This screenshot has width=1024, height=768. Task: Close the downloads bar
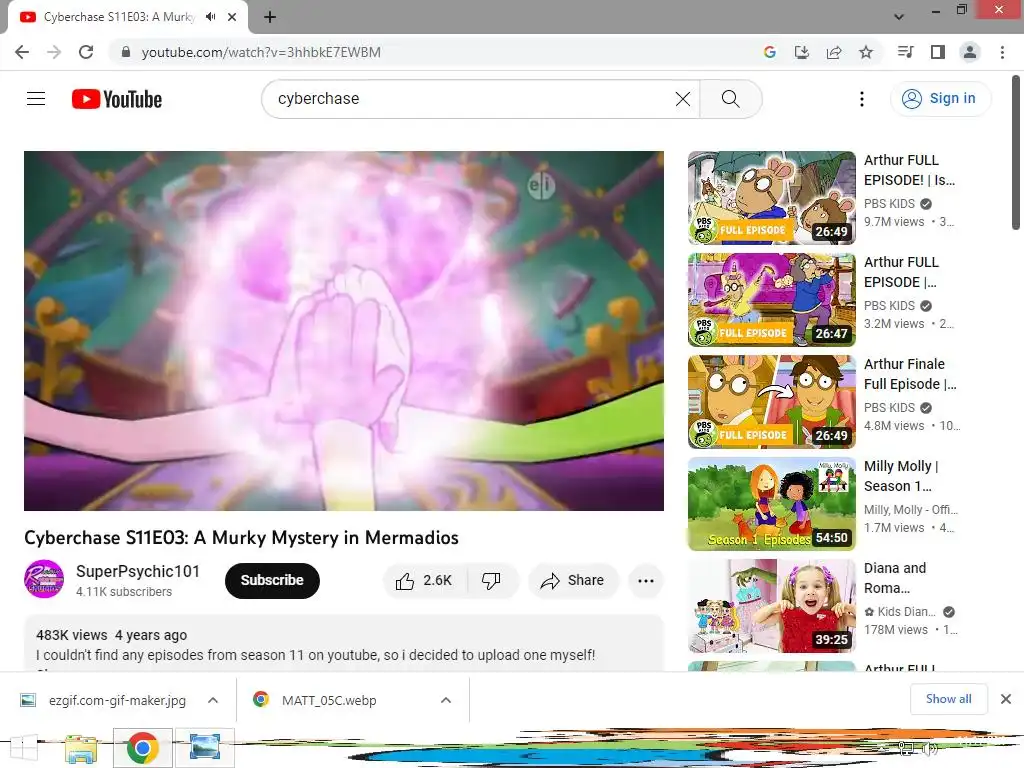coord(1006,699)
